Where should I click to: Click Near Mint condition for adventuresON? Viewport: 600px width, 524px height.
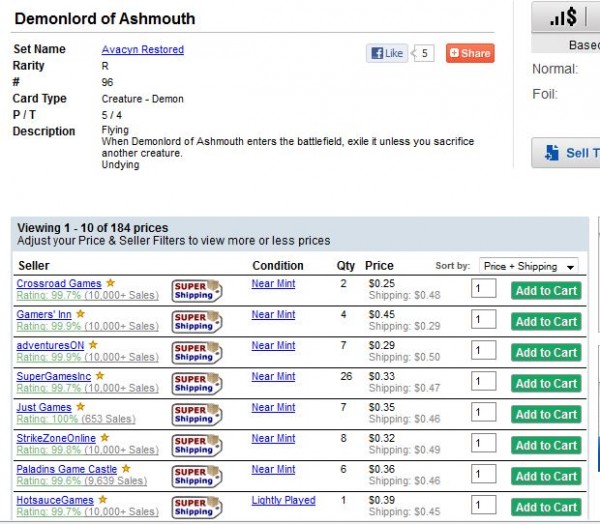tap(273, 346)
